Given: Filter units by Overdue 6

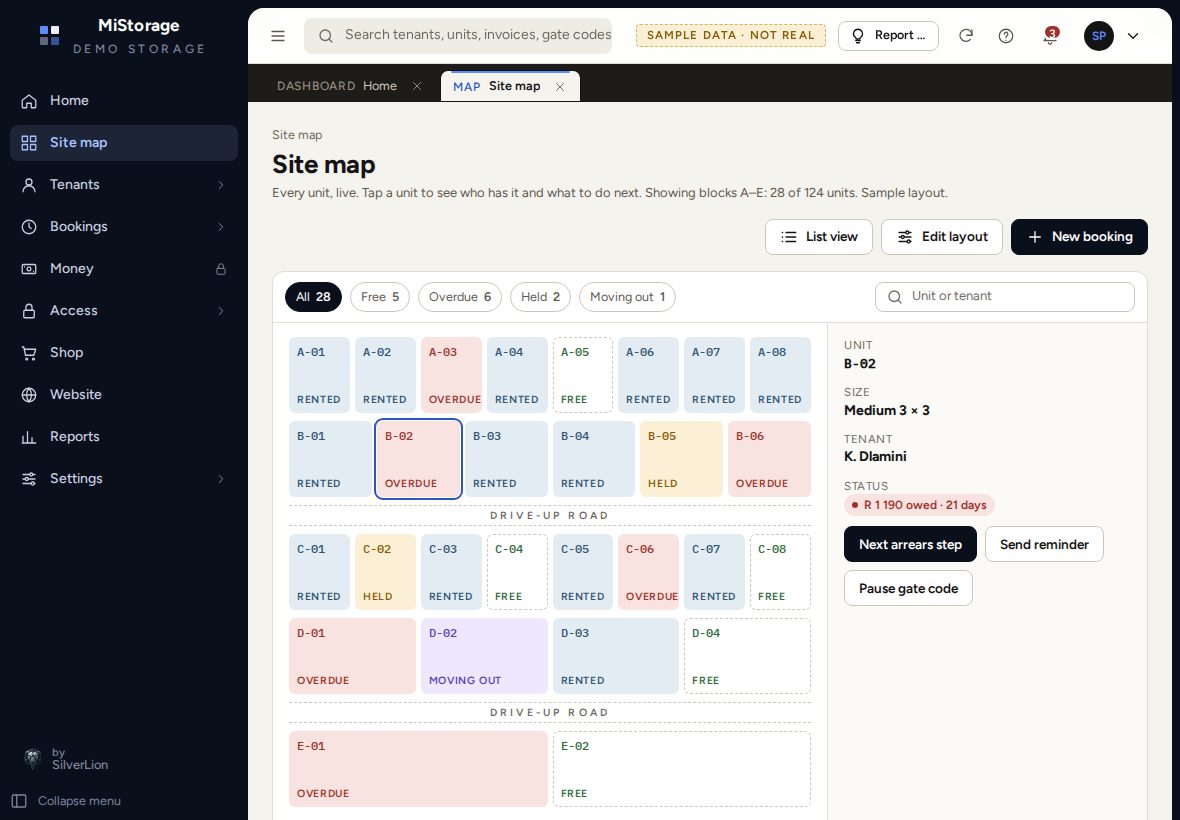Looking at the screenshot, I should [x=460, y=296].
